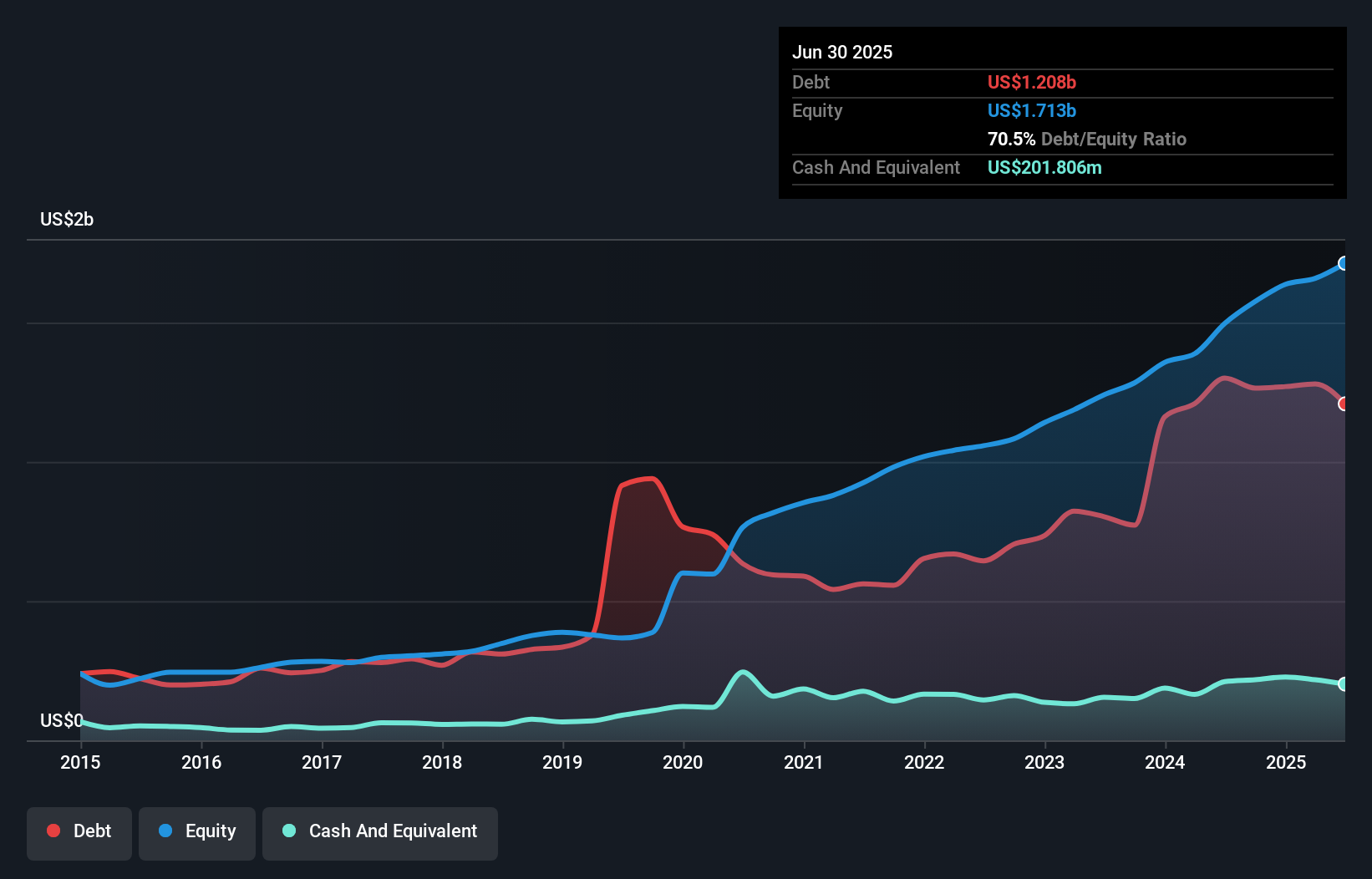Screen dimensions: 1372x879
Task: Select the red Debt endpoint marker on the chart
Action: [x=1344, y=404]
